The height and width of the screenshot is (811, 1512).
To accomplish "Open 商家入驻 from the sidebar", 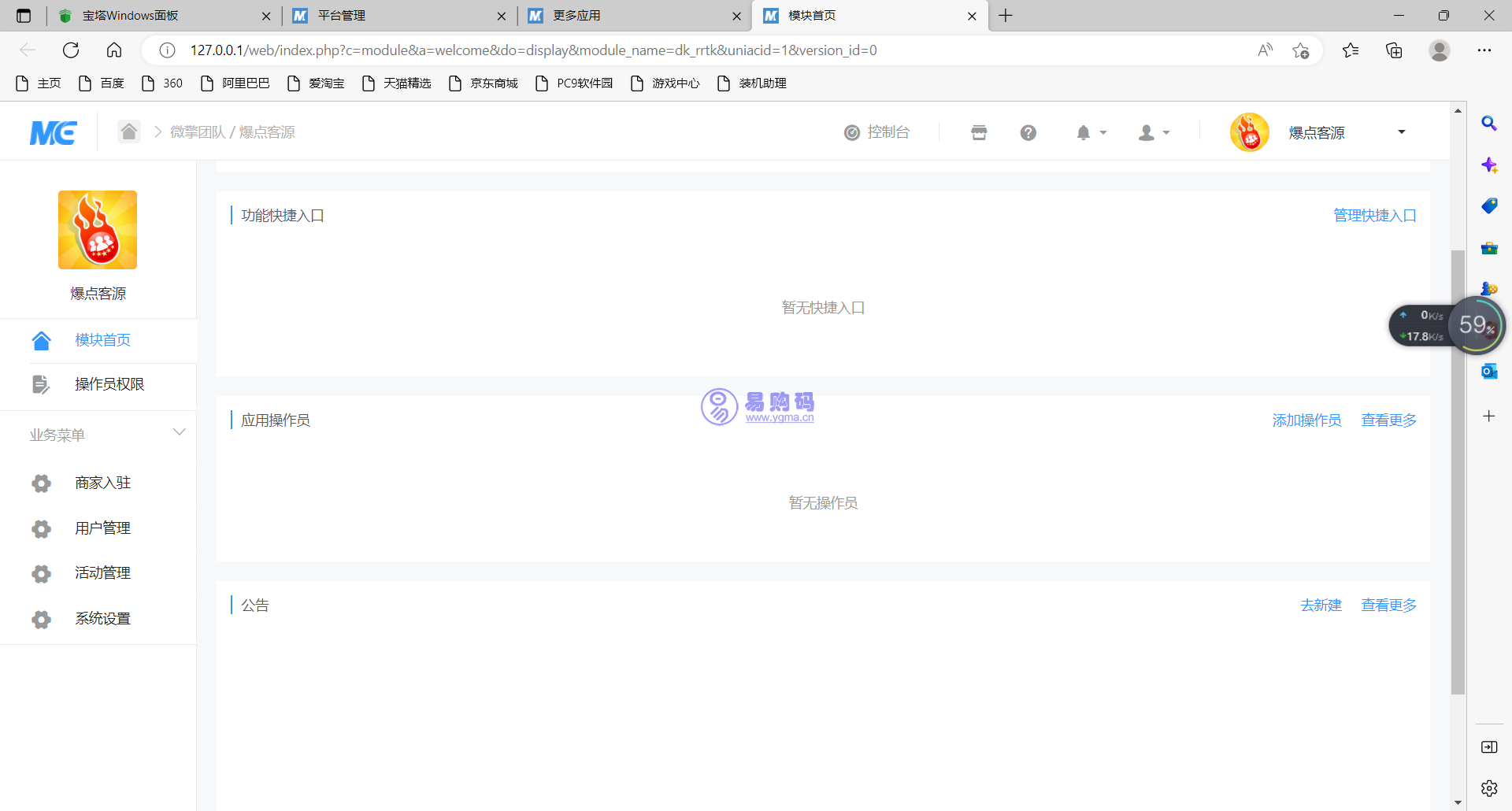I will [102, 483].
